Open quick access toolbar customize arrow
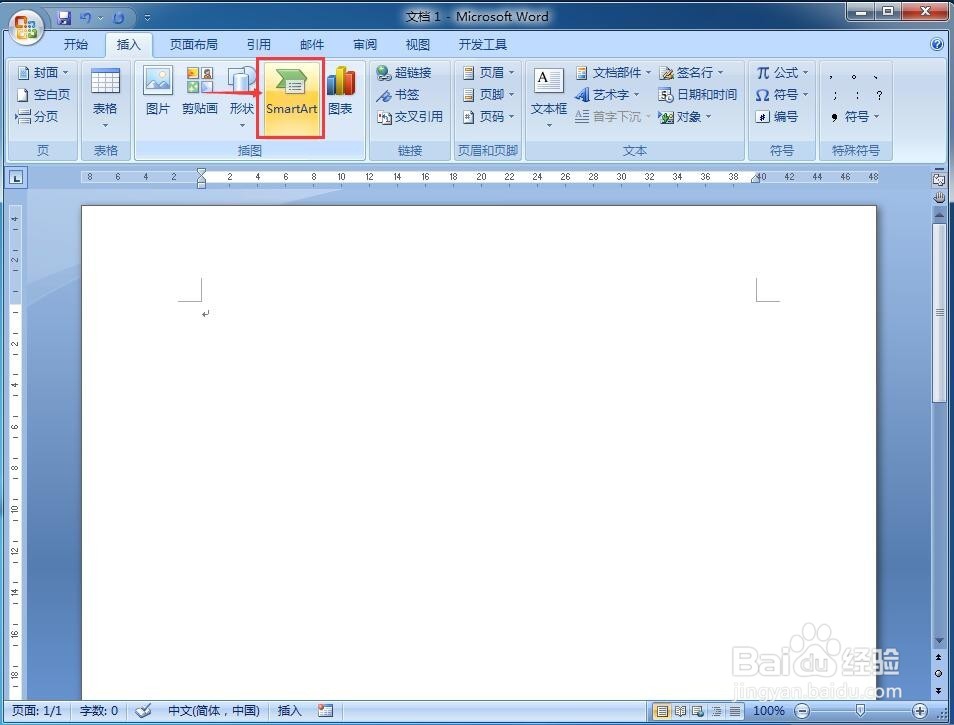Screen dimensions: 954x725 [147, 18]
